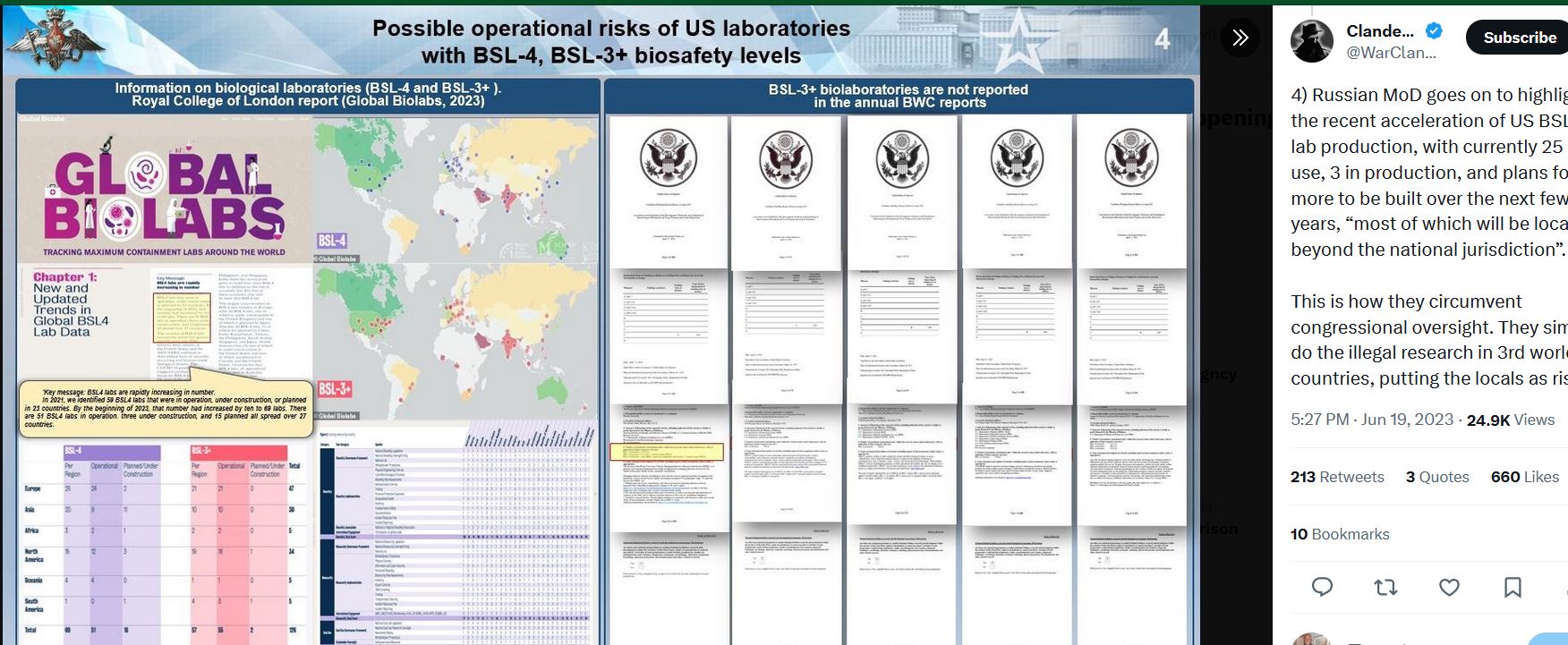This screenshot has width=1568, height=645.
Task: Bookmark the tweet with the bookmark icon
Action: (x=1513, y=587)
